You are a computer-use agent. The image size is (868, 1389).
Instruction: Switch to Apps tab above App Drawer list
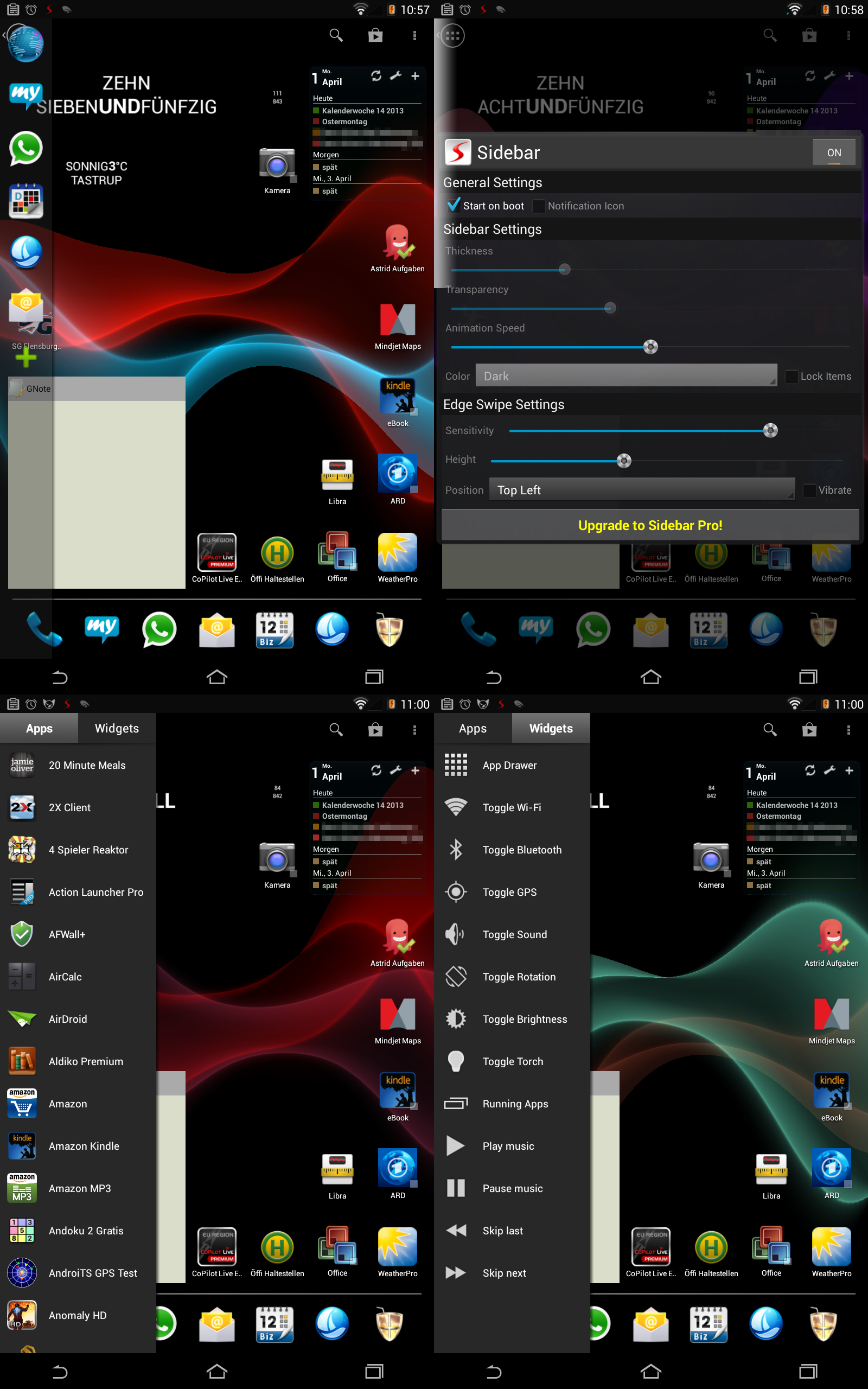pyautogui.click(x=473, y=728)
